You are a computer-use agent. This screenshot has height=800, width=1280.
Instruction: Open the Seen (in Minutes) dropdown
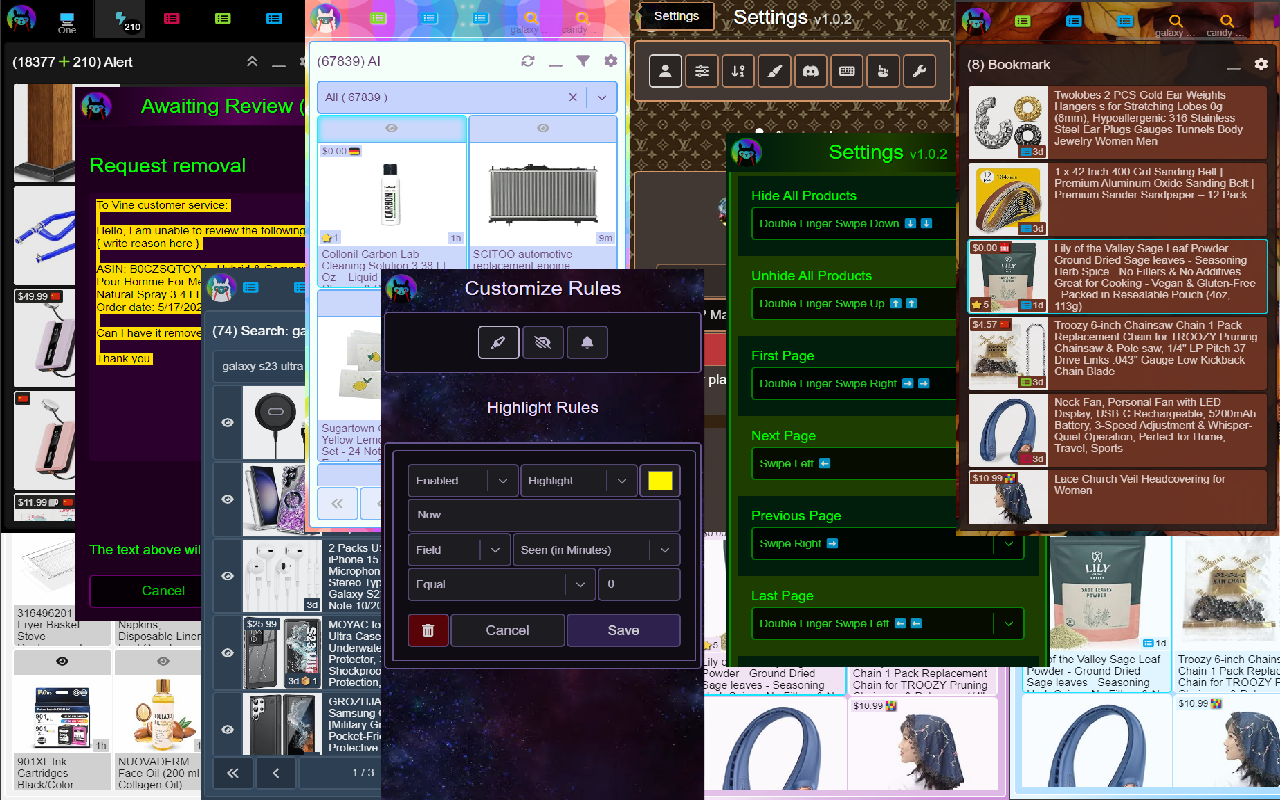click(x=596, y=550)
